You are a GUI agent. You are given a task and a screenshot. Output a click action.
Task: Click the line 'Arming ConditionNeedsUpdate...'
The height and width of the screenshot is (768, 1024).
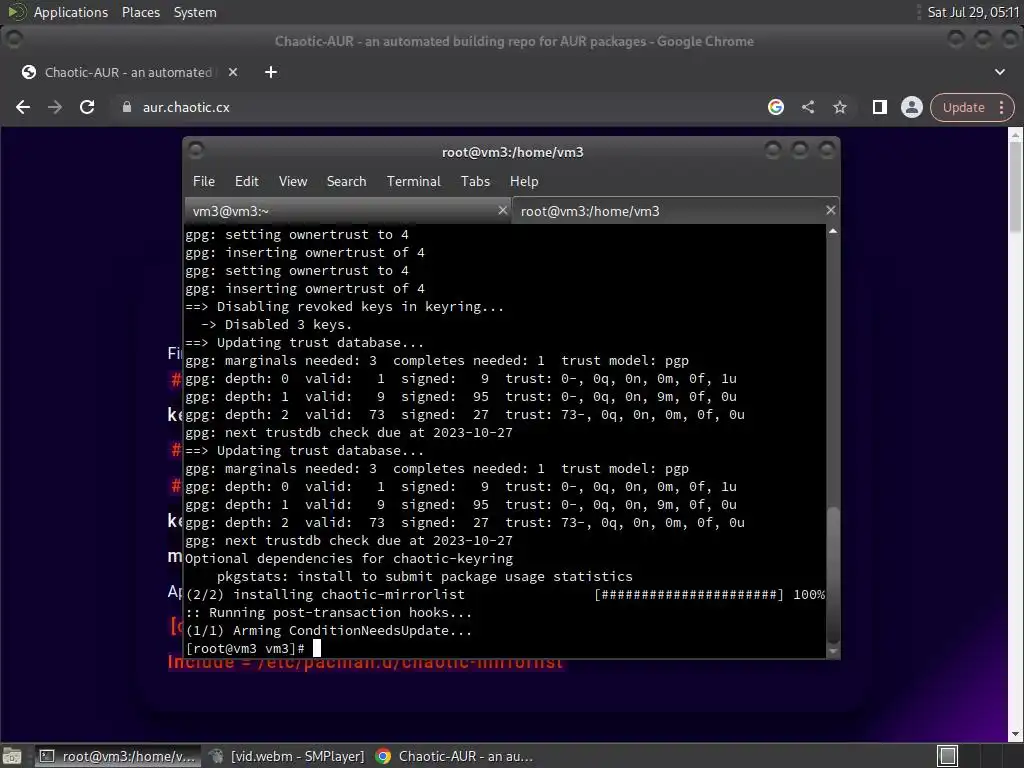[x=353, y=631]
